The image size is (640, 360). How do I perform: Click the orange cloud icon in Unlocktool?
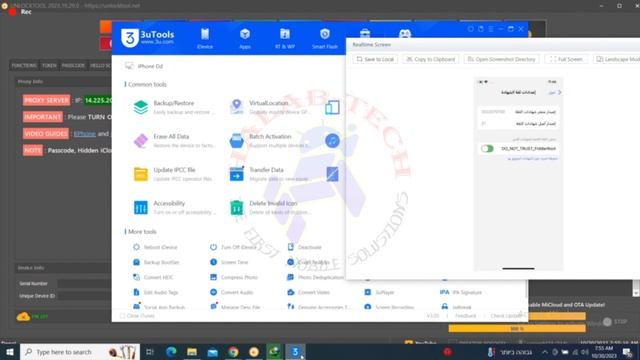pos(23,316)
